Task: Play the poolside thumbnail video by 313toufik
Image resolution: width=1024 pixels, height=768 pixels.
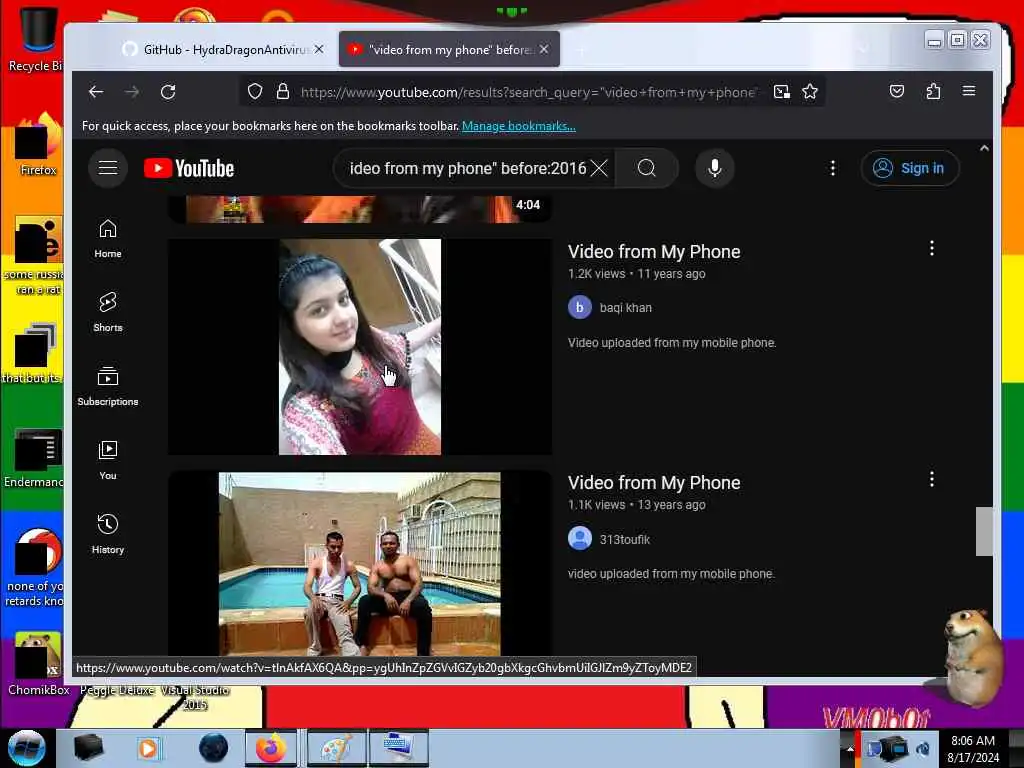Action: click(x=360, y=564)
